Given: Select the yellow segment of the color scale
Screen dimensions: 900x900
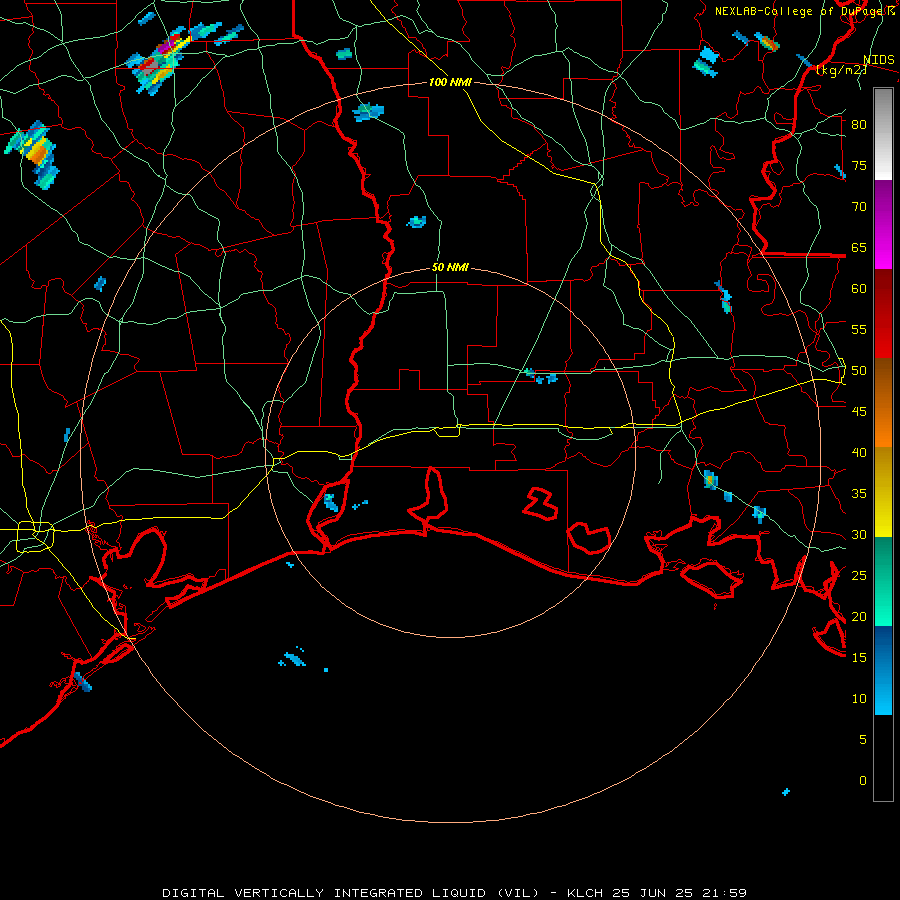Looking at the screenshot, I should pyautogui.click(x=883, y=492).
